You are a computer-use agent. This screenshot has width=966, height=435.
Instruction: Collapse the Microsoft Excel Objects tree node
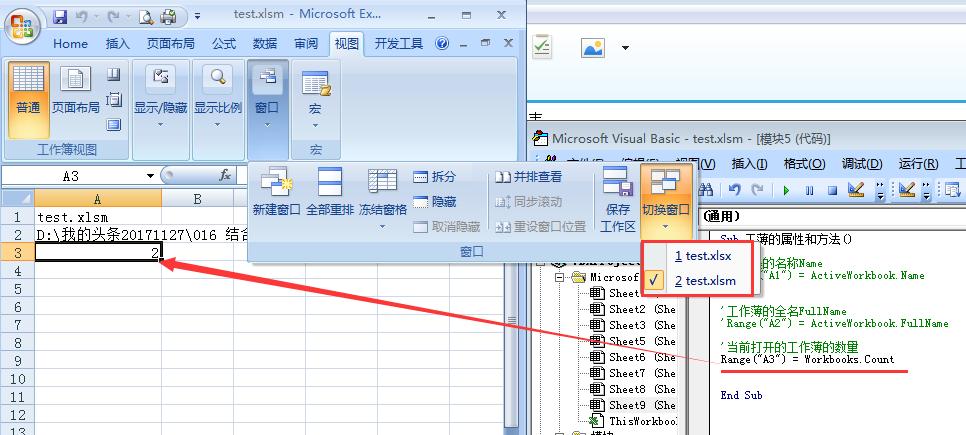click(x=559, y=277)
